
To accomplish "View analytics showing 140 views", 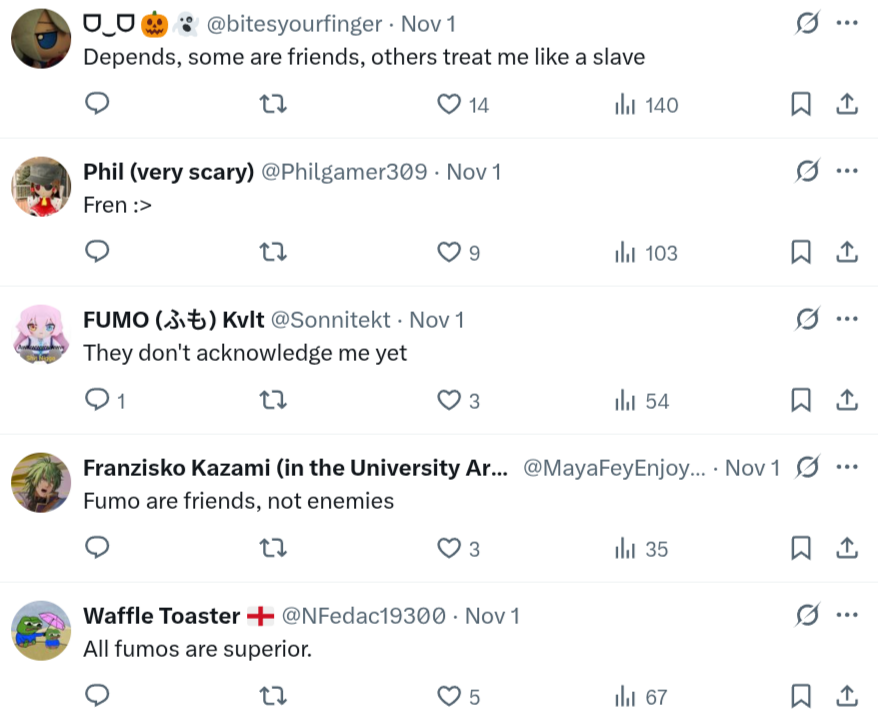I will pyautogui.click(x=646, y=105).
